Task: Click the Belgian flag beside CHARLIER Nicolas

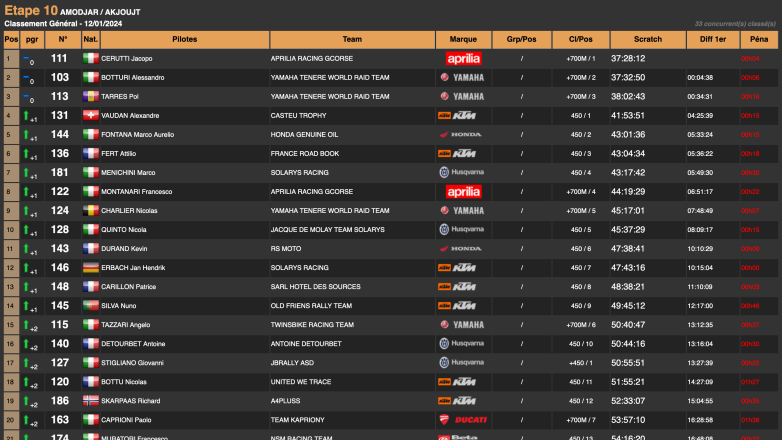Action: [91, 211]
